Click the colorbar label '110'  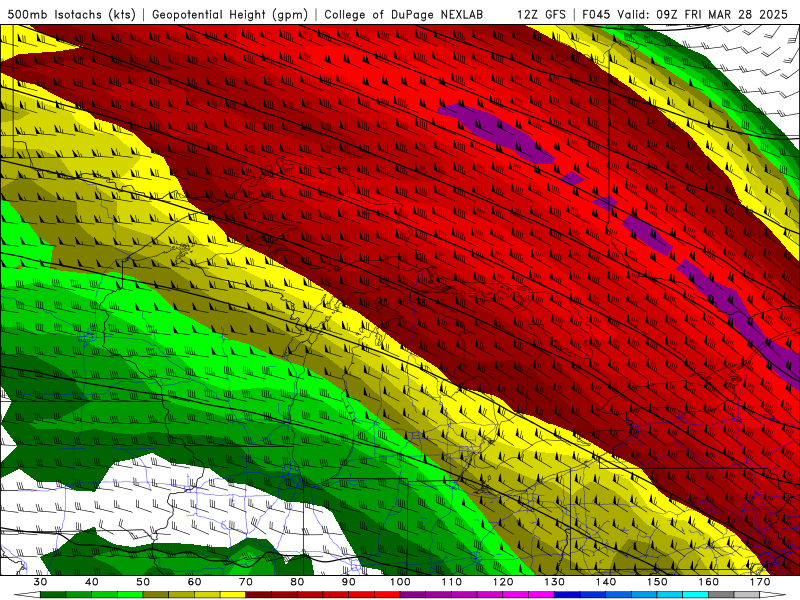[x=452, y=582]
